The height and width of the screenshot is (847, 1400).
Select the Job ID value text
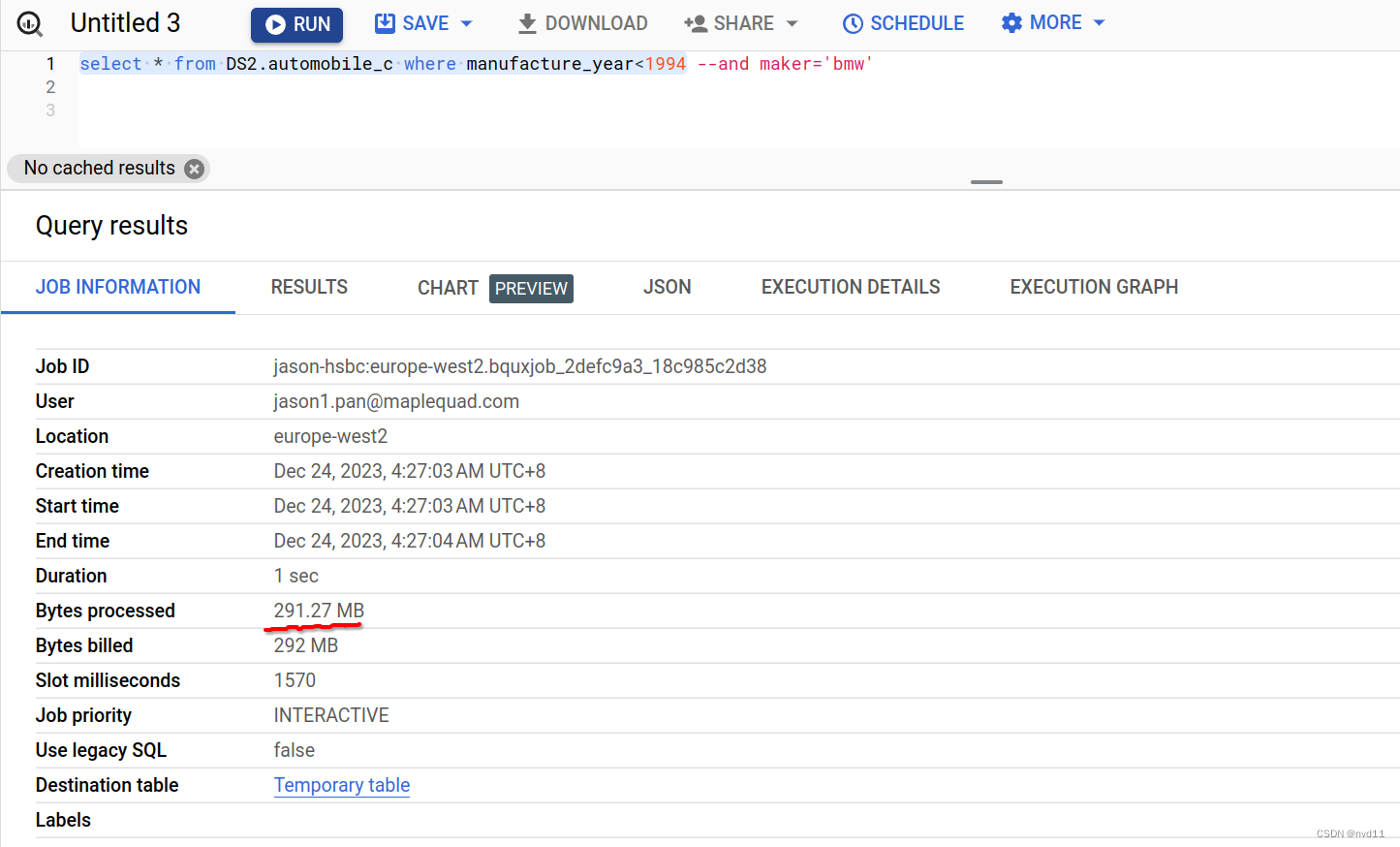(520, 366)
